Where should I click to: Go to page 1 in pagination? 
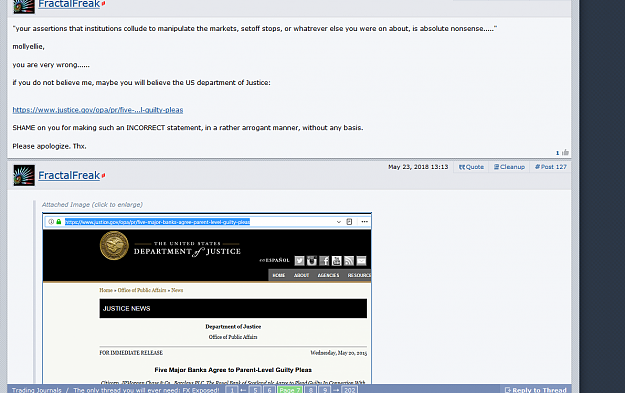[x=232, y=390]
